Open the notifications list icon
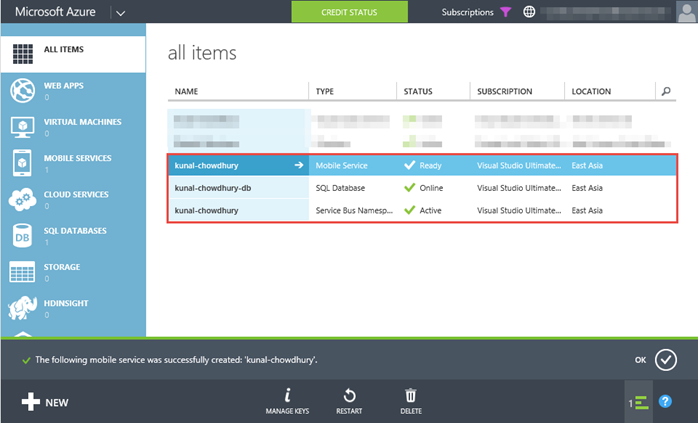 point(639,403)
